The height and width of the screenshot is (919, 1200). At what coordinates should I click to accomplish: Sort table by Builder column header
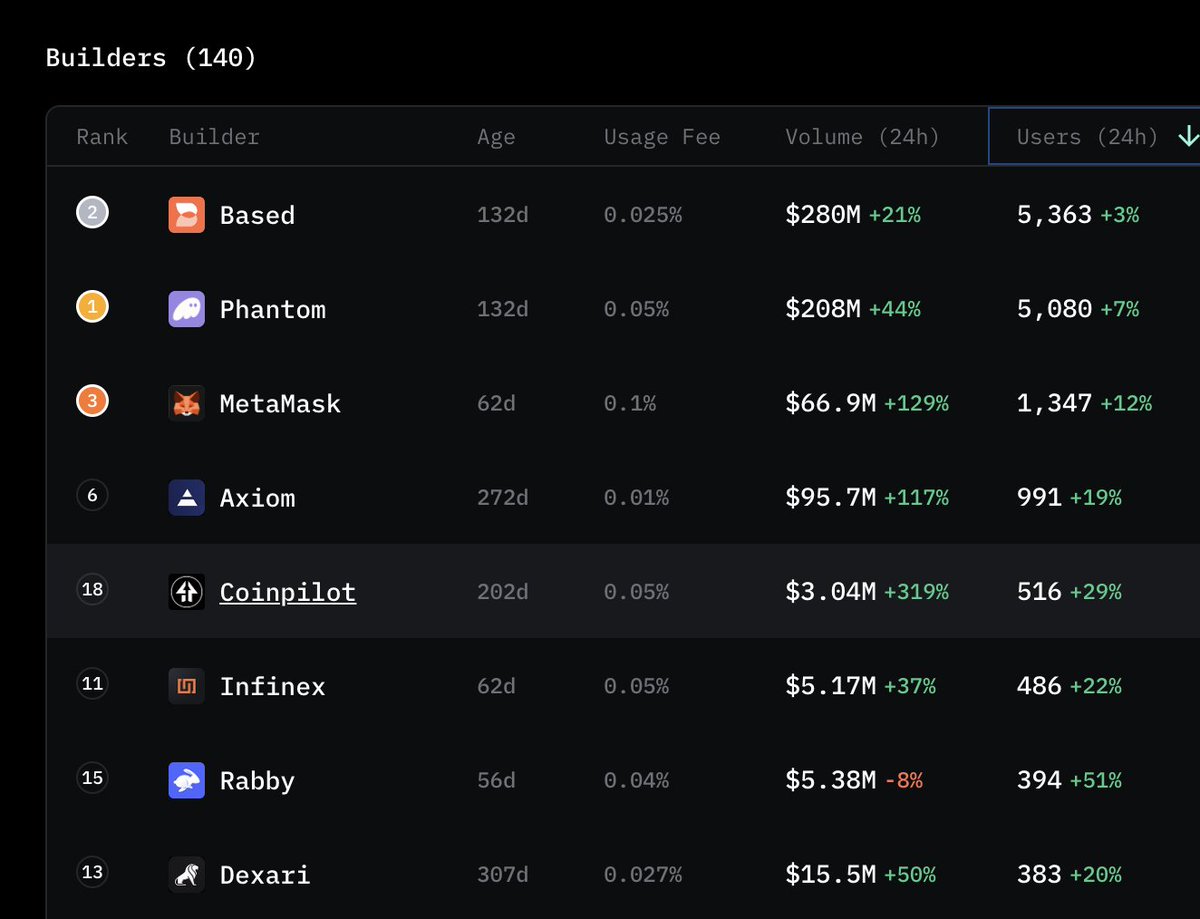(x=214, y=137)
